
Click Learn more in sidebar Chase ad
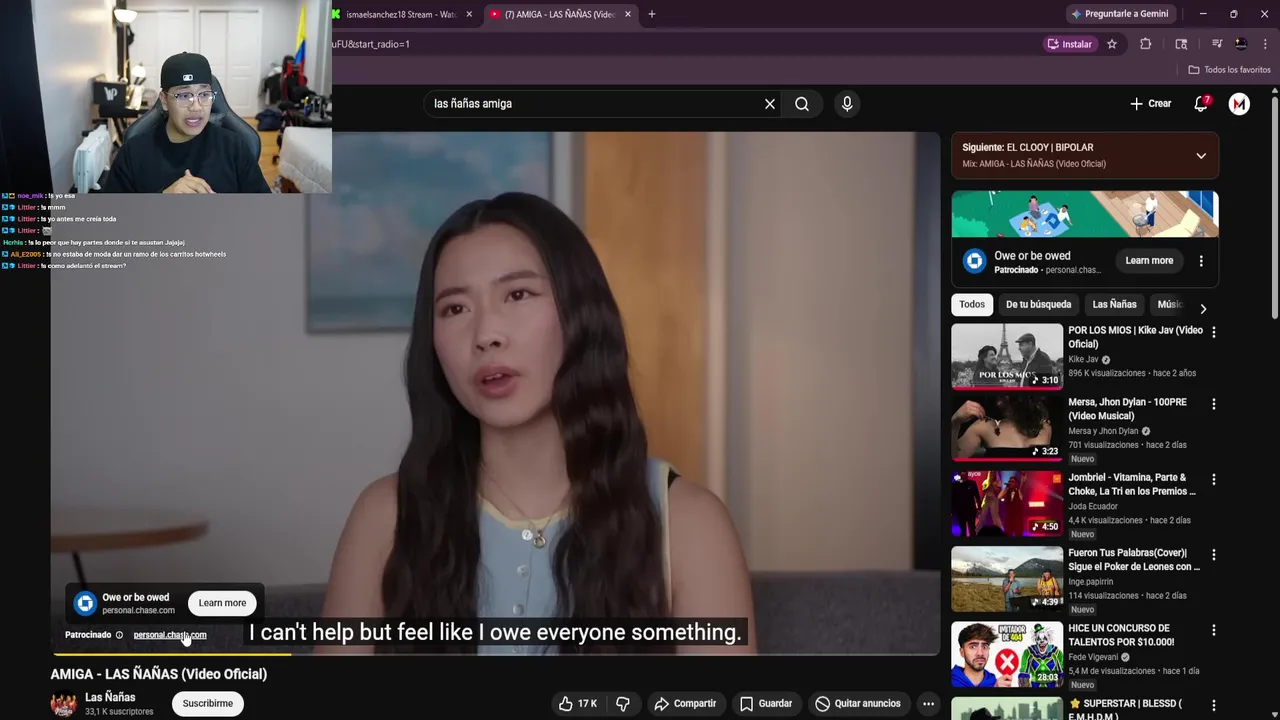tap(1149, 261)
